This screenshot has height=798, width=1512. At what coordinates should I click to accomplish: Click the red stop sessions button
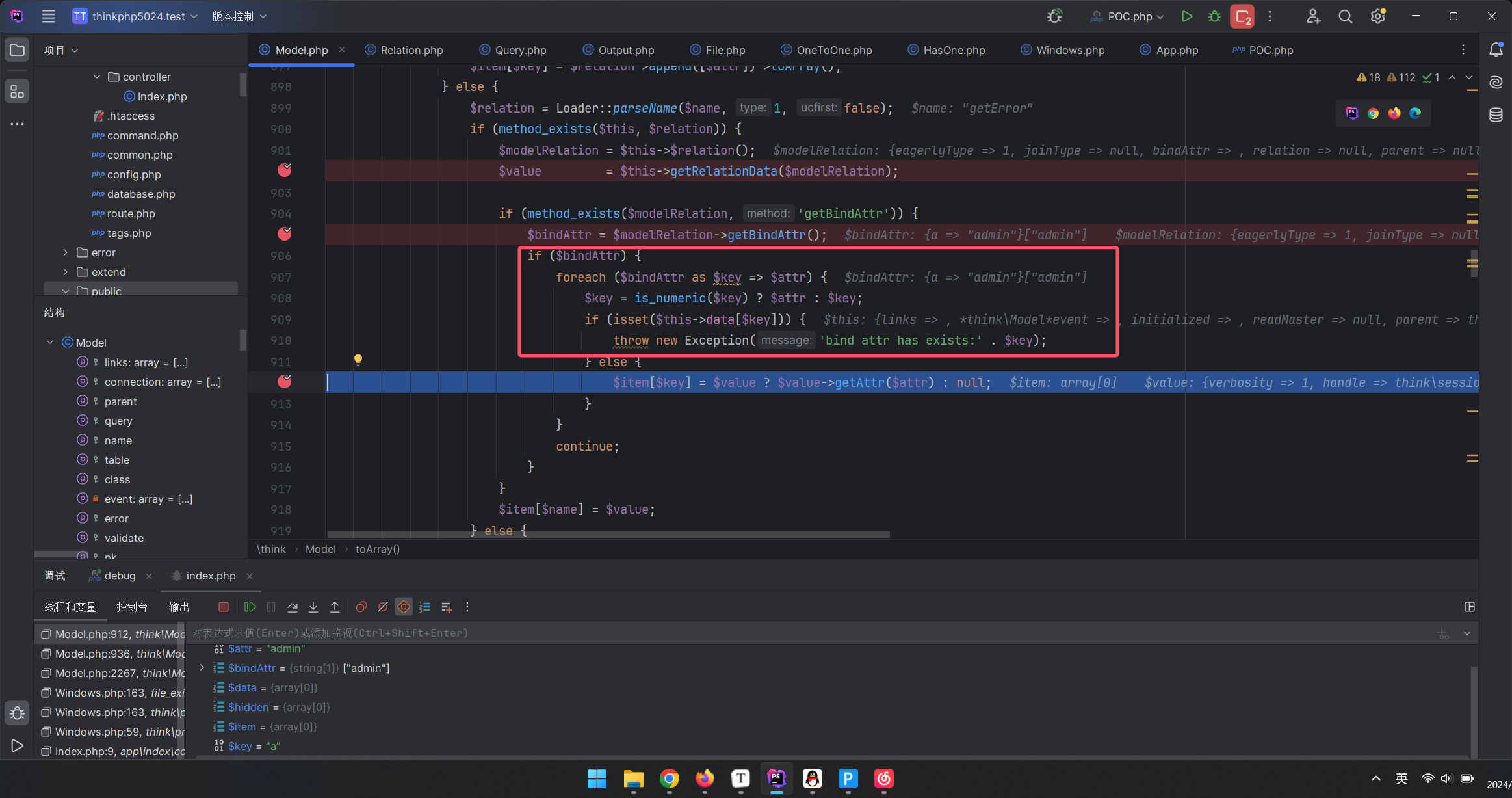tap(1242, 16)
